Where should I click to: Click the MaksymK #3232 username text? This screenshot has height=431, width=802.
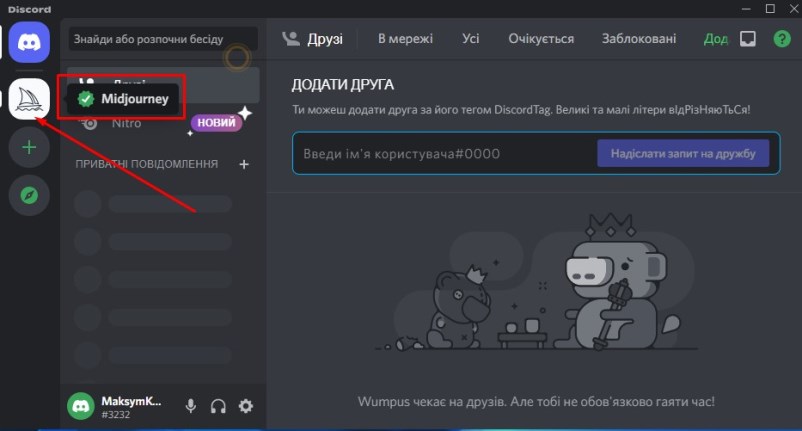coord(131,407)
